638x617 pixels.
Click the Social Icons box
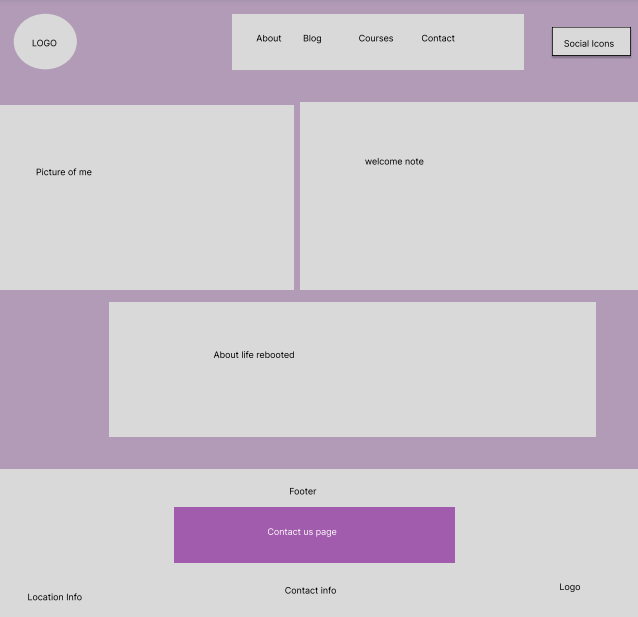pos(591,42)
